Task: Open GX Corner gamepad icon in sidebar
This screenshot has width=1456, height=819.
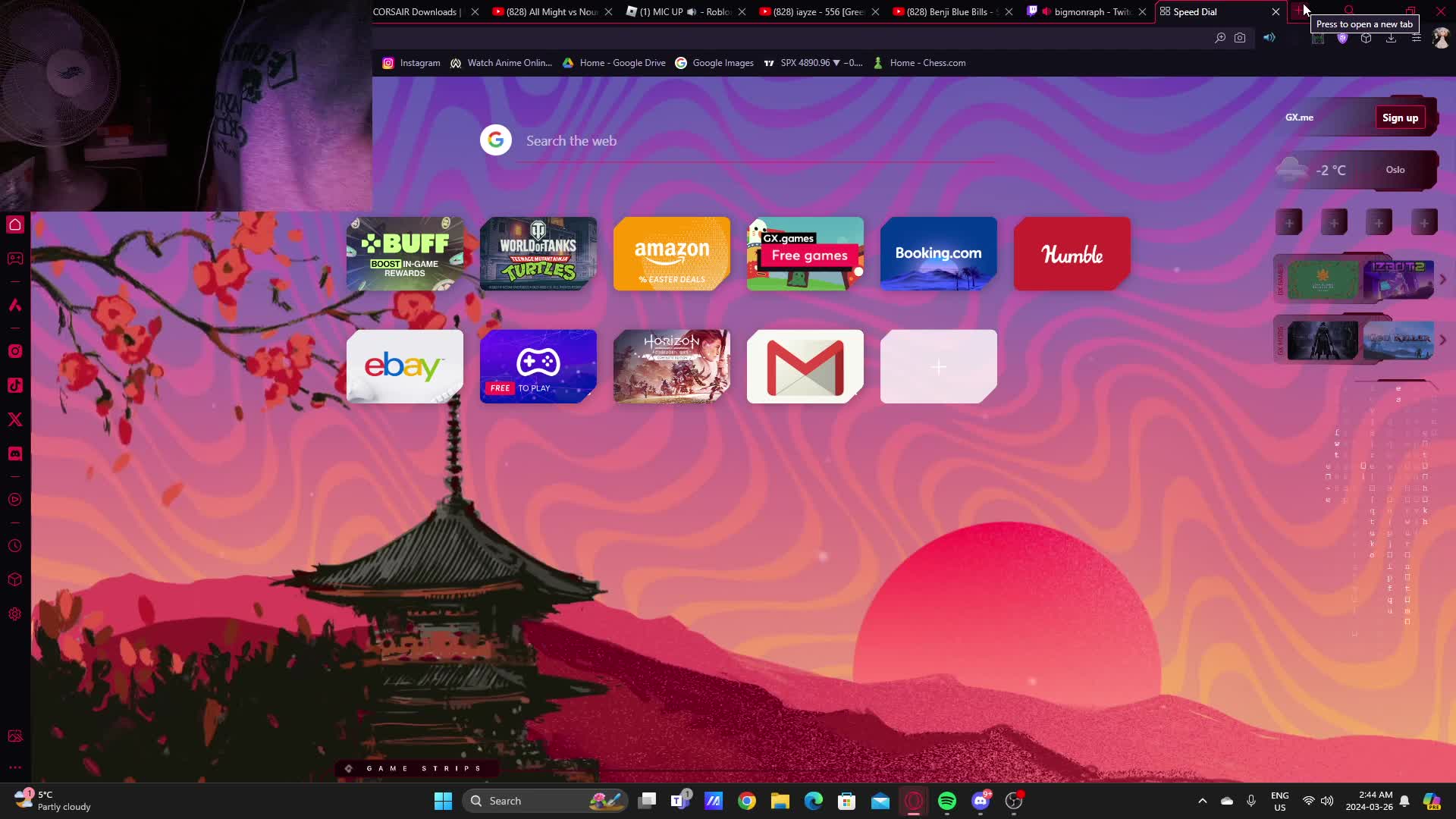Action: click(x=15, y=259)
